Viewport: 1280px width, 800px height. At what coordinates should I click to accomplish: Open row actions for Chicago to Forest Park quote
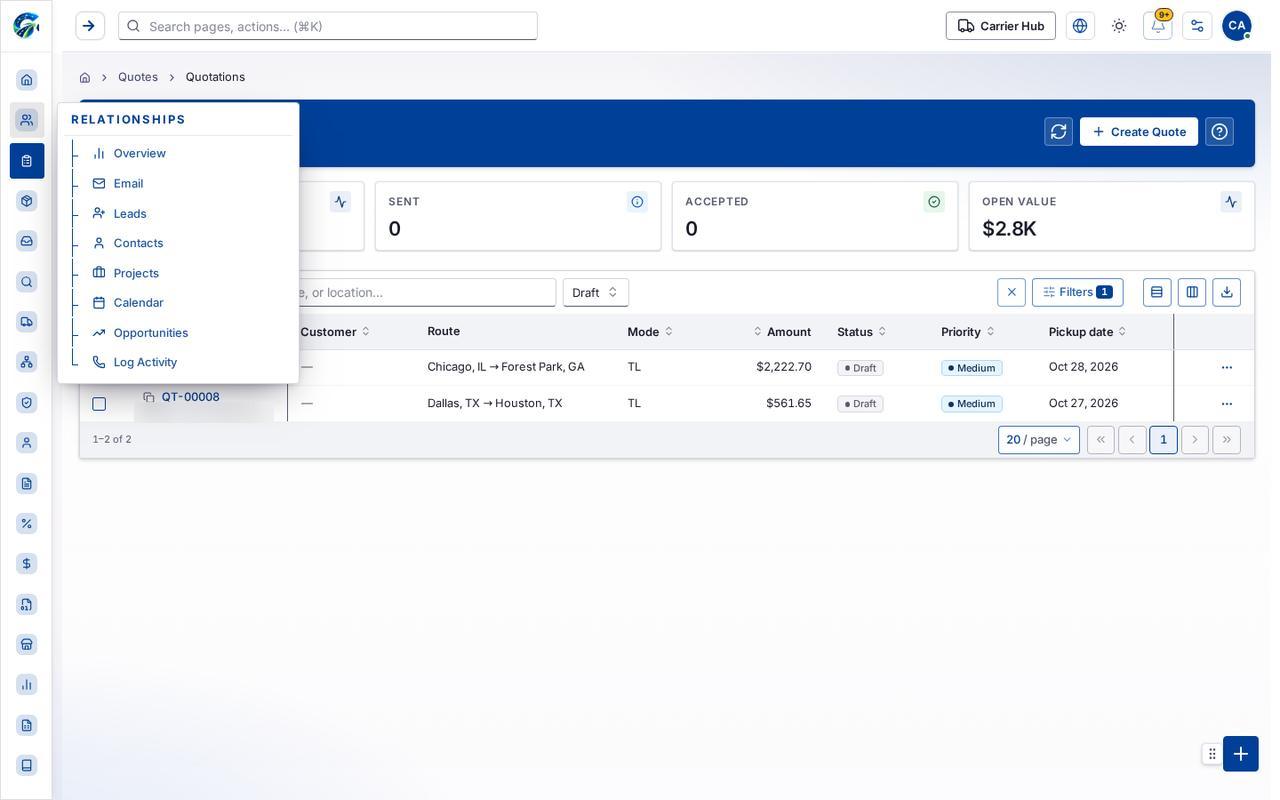click(1227, 368)
